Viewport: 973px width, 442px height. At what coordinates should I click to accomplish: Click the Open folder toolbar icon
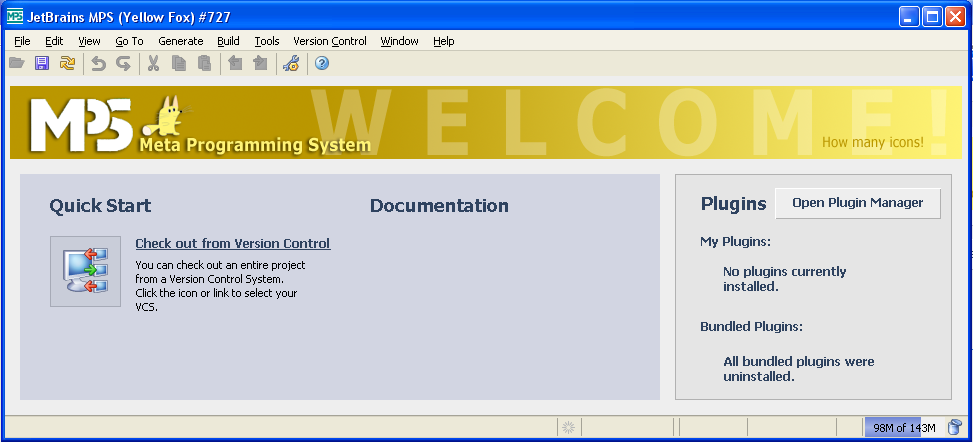point(16,63)
